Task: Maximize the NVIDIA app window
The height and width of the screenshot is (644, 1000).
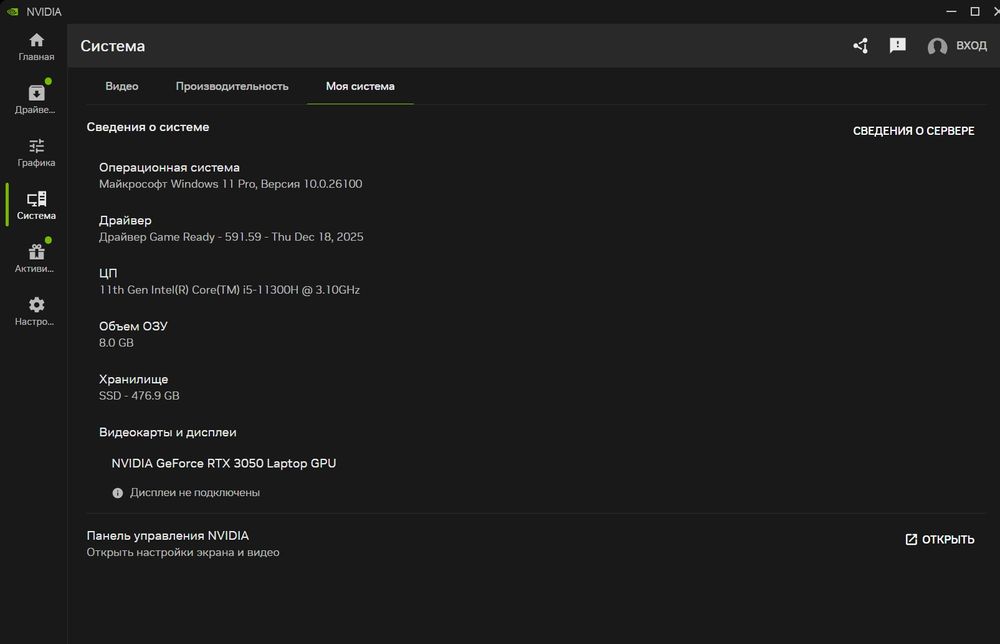Action: click(974, 11)
